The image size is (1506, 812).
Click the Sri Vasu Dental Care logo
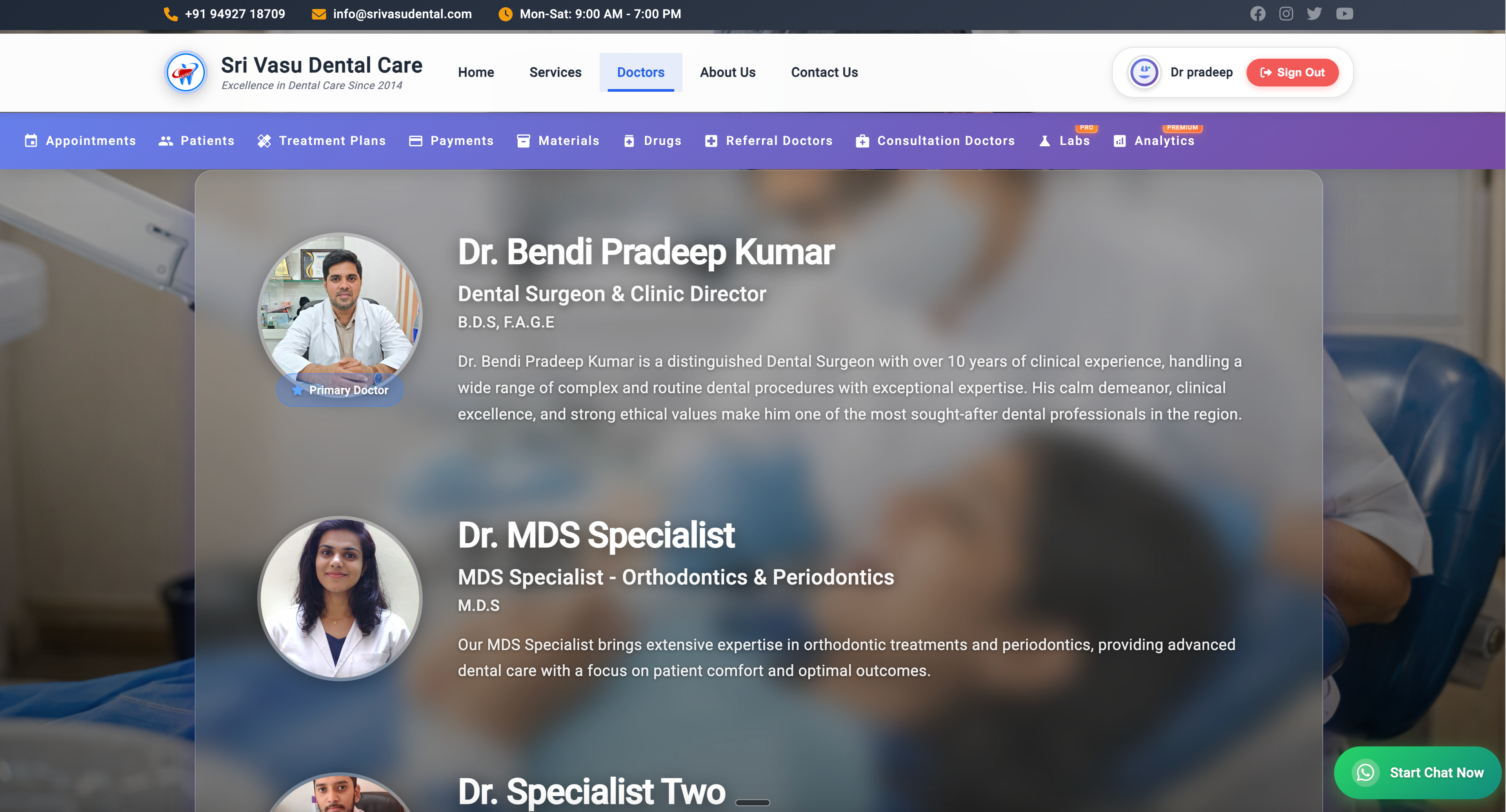pos(186,73)
